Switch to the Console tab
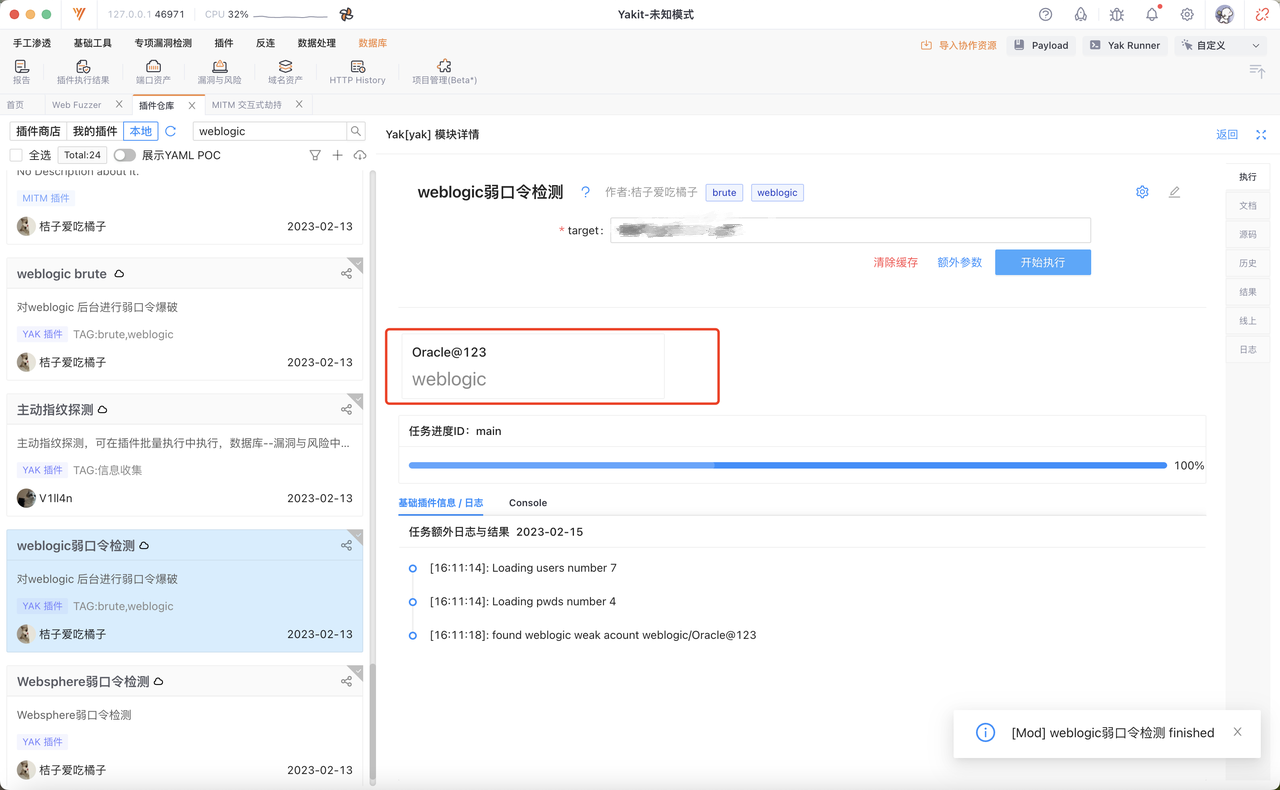This screenshot has height=790, width=1280. tap(528, 503)
